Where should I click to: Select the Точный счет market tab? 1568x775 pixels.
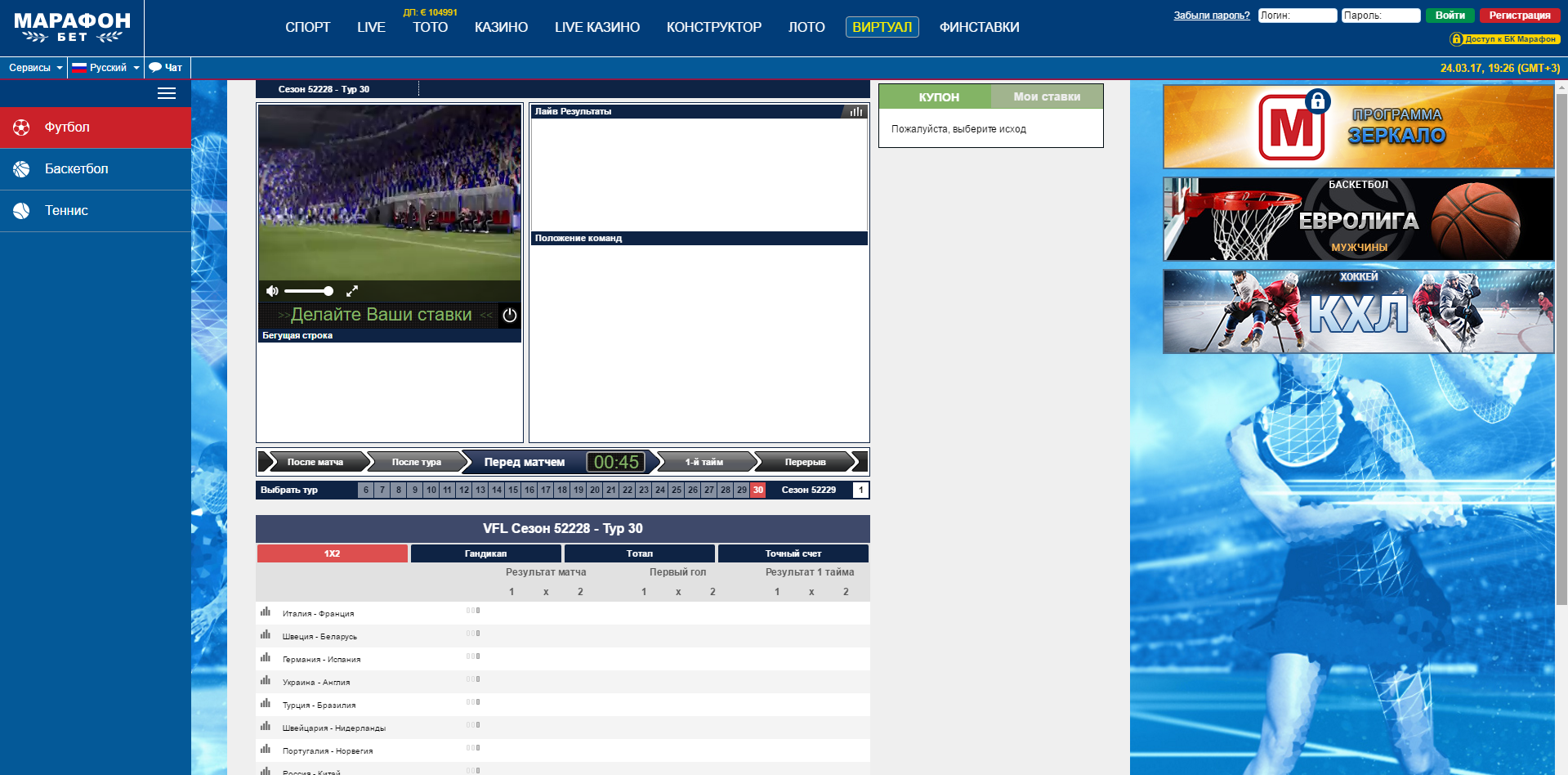793,553
